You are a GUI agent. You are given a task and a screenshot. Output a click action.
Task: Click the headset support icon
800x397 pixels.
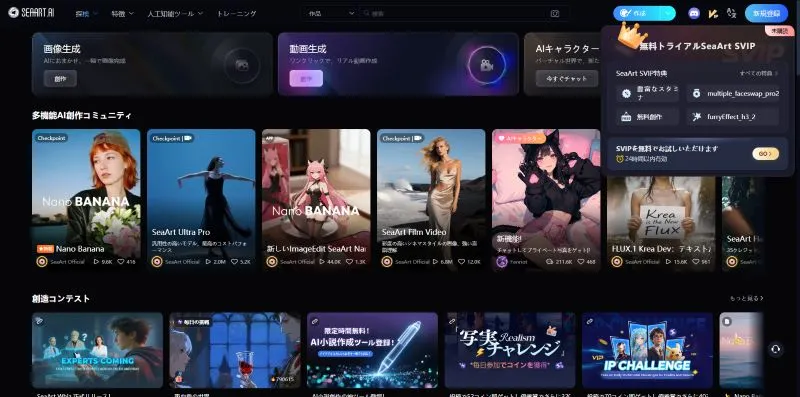776,349
